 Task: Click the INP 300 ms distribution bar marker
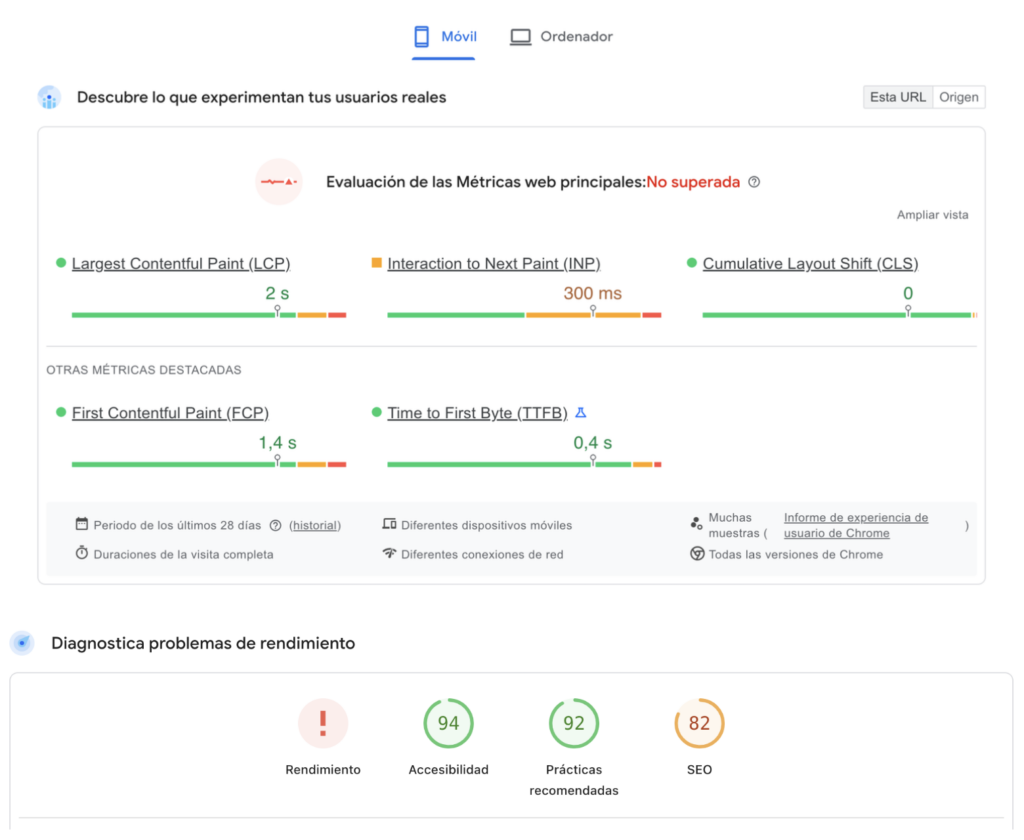click(593, 312)
